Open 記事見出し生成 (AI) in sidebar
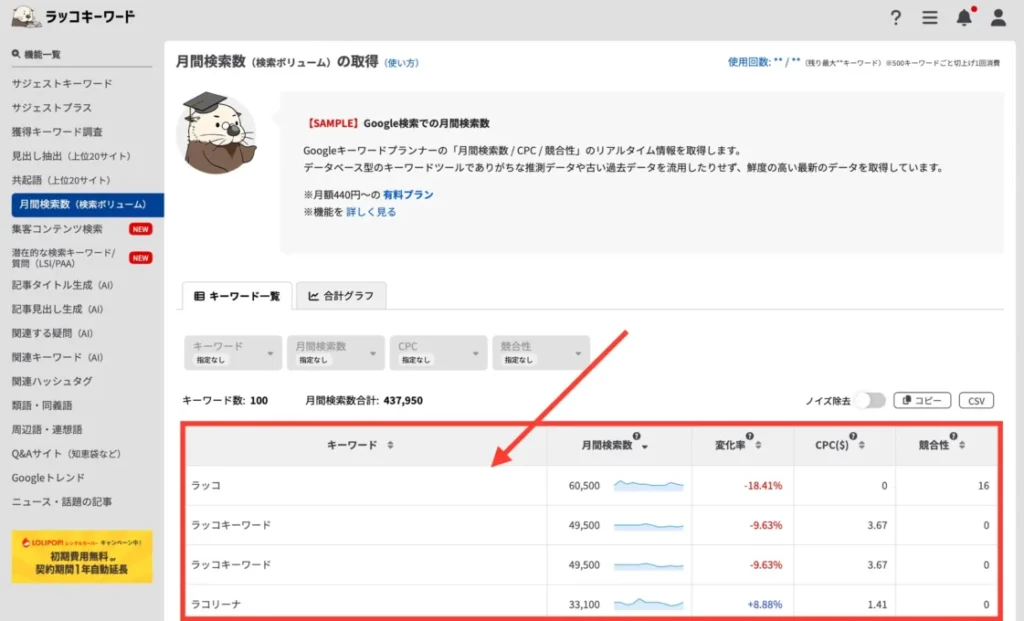This screenshot has width=1024, height=621. [x=57, y=310]
